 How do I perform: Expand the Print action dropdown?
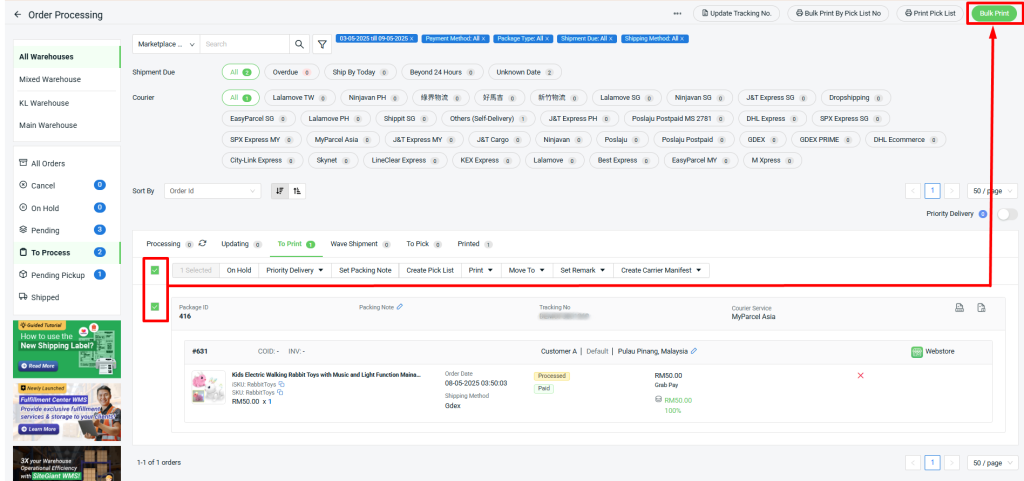click(481, 270)
